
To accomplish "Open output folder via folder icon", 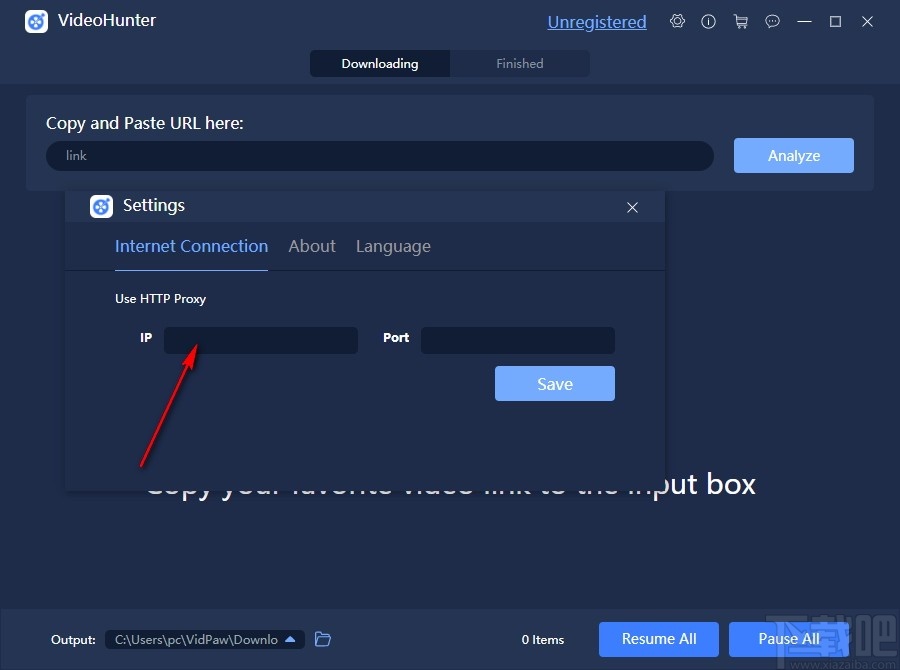I will [x=323, y=639].
